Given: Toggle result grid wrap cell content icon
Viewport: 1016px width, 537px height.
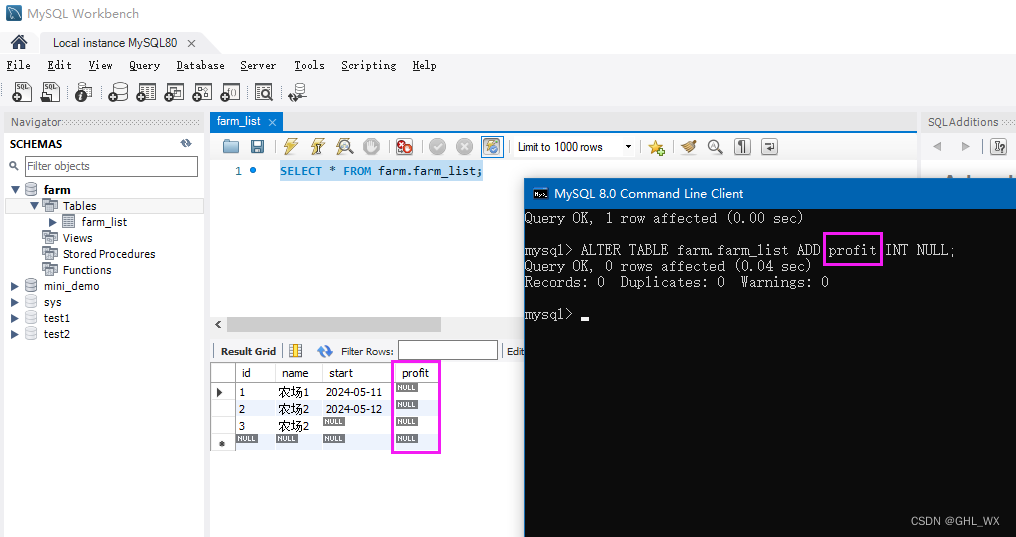Looking at the screenshot, I should click(295, 351).
